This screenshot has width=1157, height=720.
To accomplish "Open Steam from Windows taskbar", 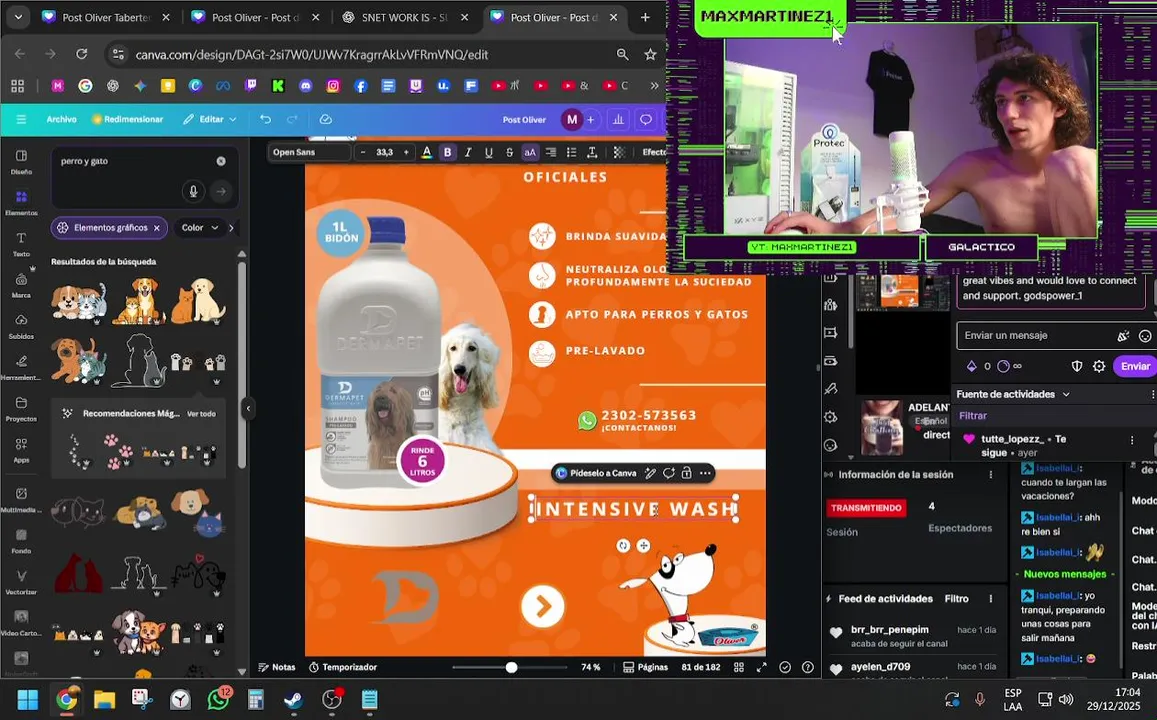I will click(x=294, y=699).
